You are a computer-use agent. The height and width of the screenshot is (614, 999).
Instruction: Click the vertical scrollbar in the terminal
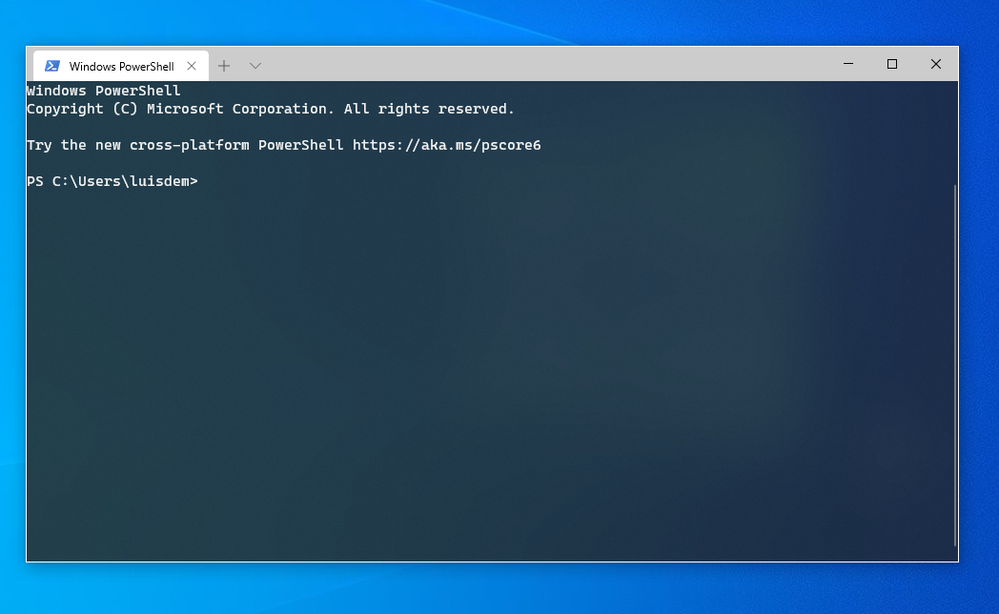pyautogui.click(x=954, y=365)
